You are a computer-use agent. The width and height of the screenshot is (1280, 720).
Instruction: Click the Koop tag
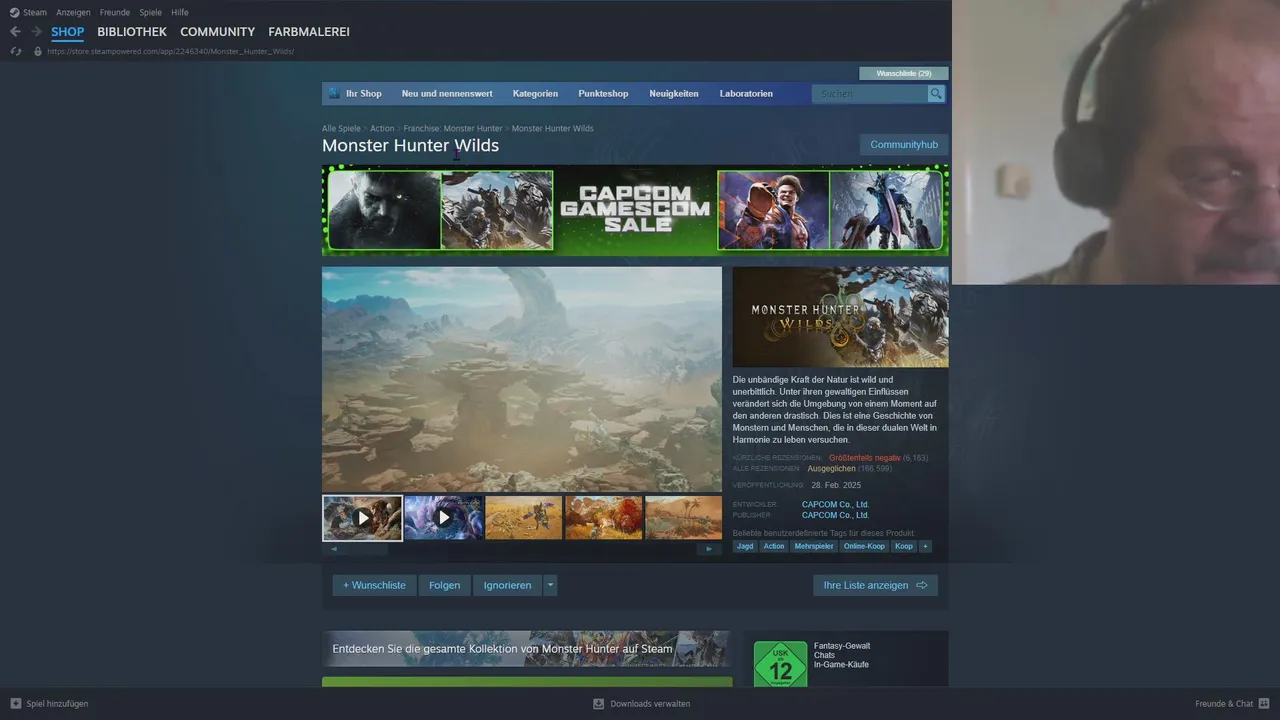tap(904, 546)
